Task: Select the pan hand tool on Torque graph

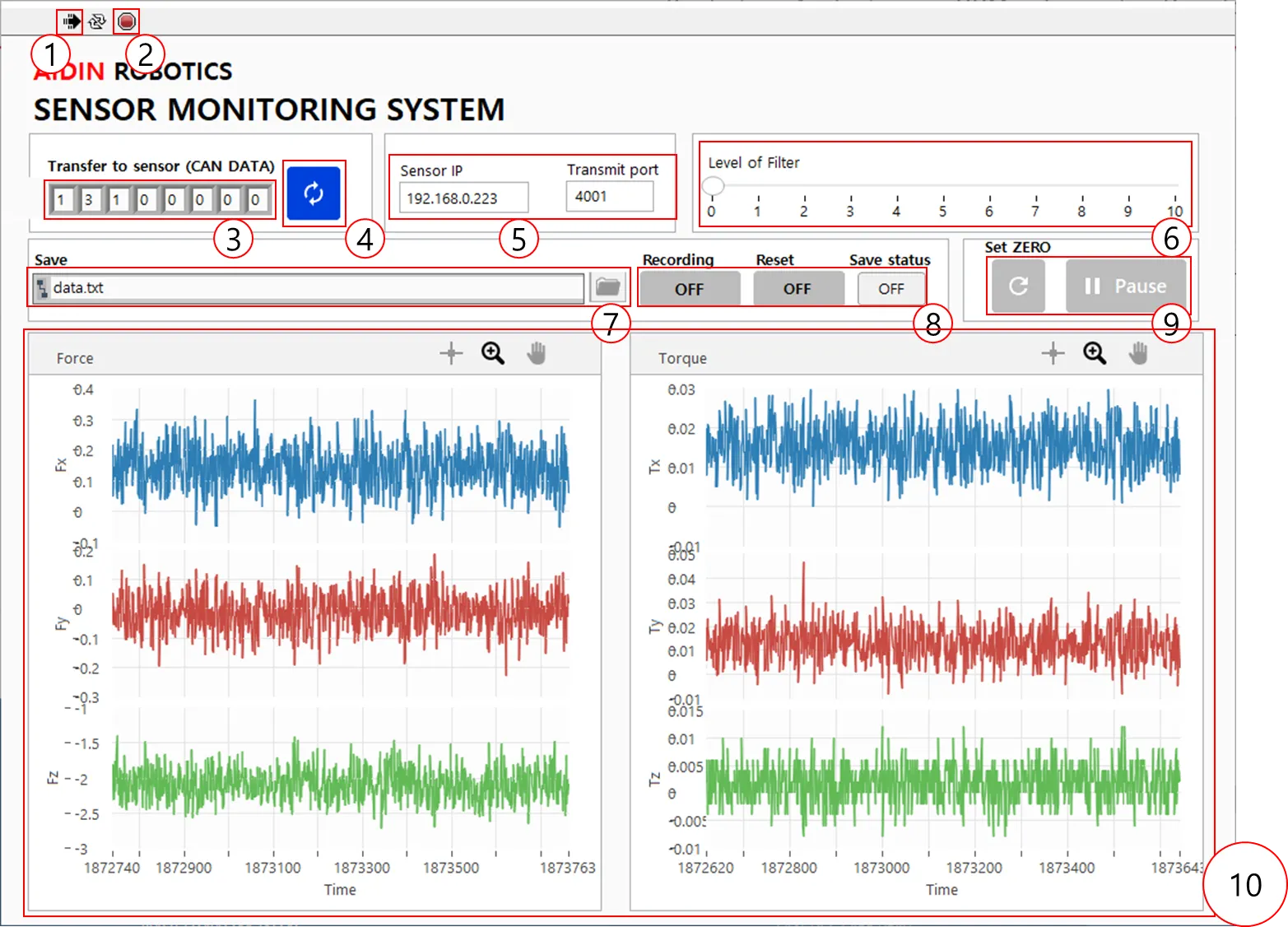Action: tap(1138, 353)
